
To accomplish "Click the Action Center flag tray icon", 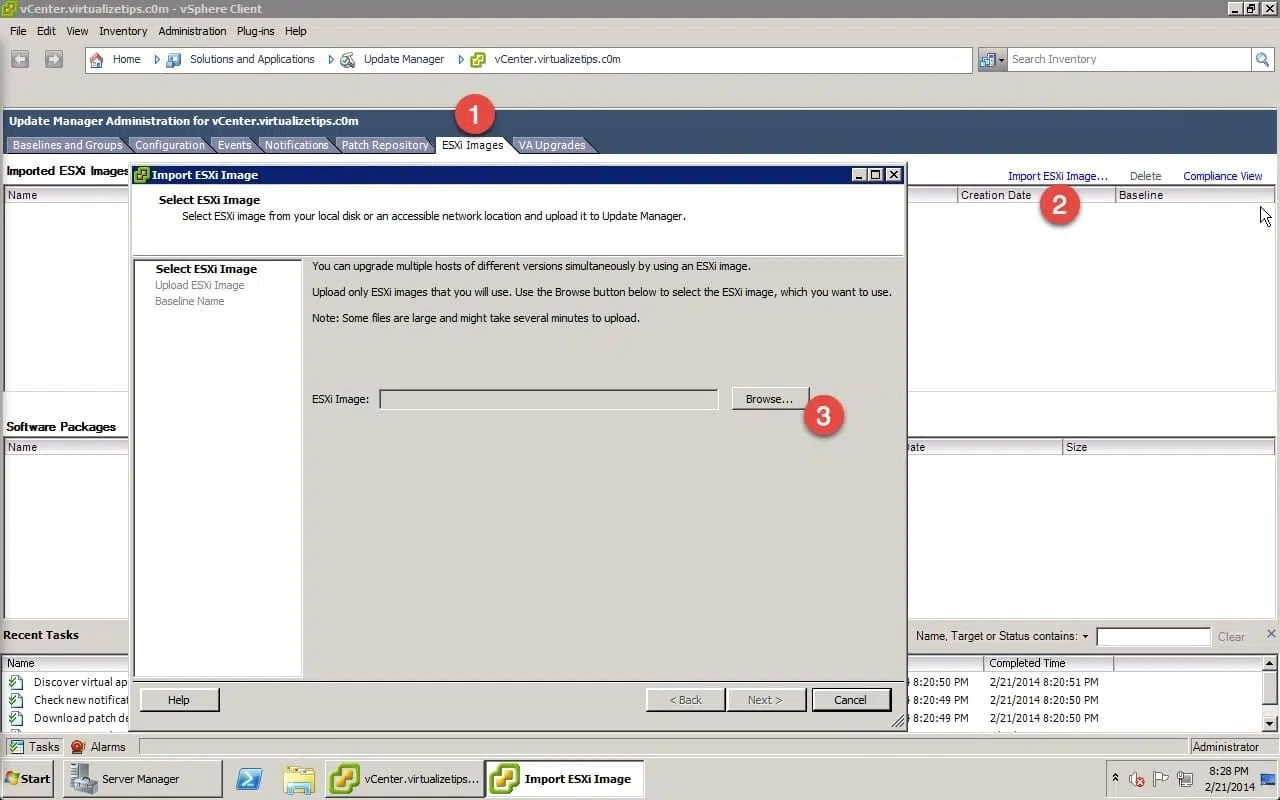I will click(1161, 779).
